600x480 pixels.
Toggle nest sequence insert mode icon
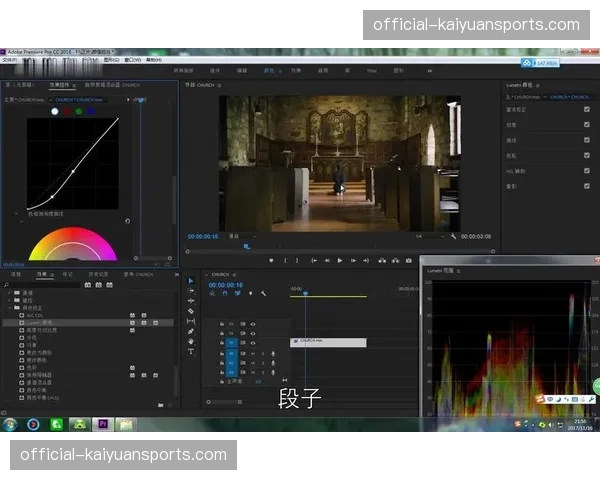[212, 294]
